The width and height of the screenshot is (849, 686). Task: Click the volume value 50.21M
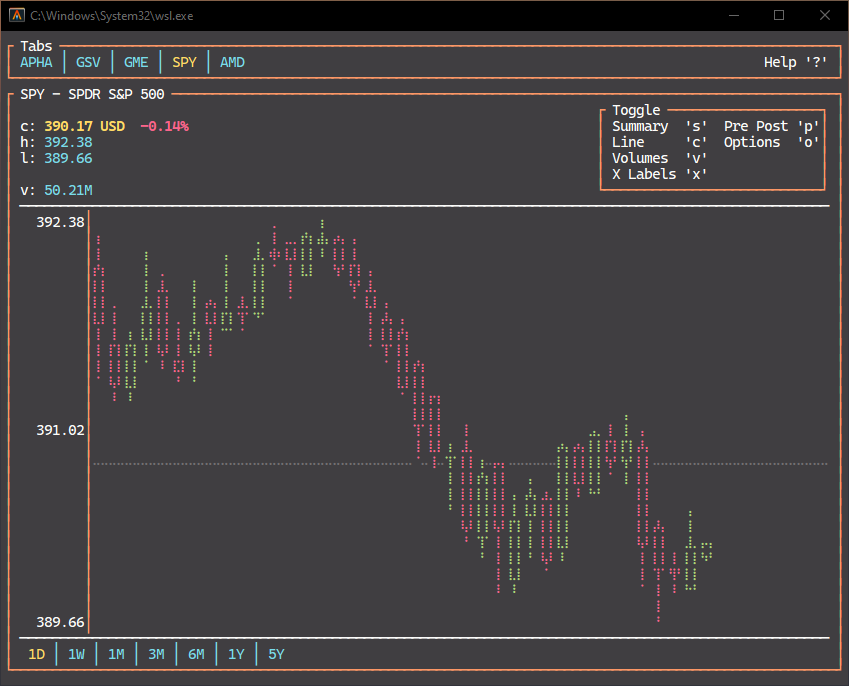pyautogui.click(x=68, y=190)
